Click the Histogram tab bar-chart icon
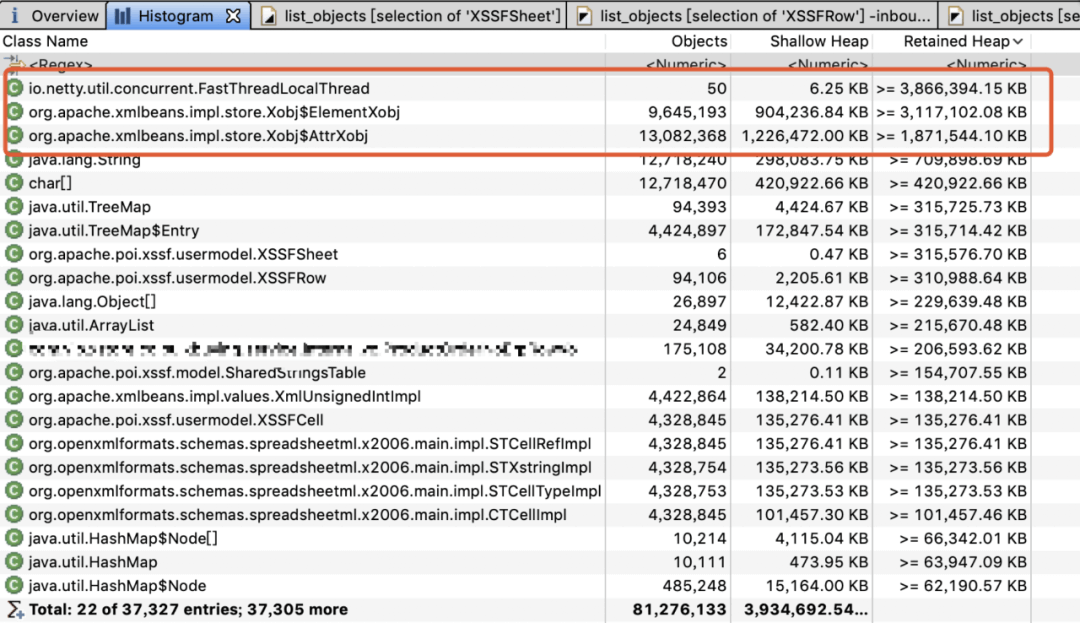 [123, 16]
